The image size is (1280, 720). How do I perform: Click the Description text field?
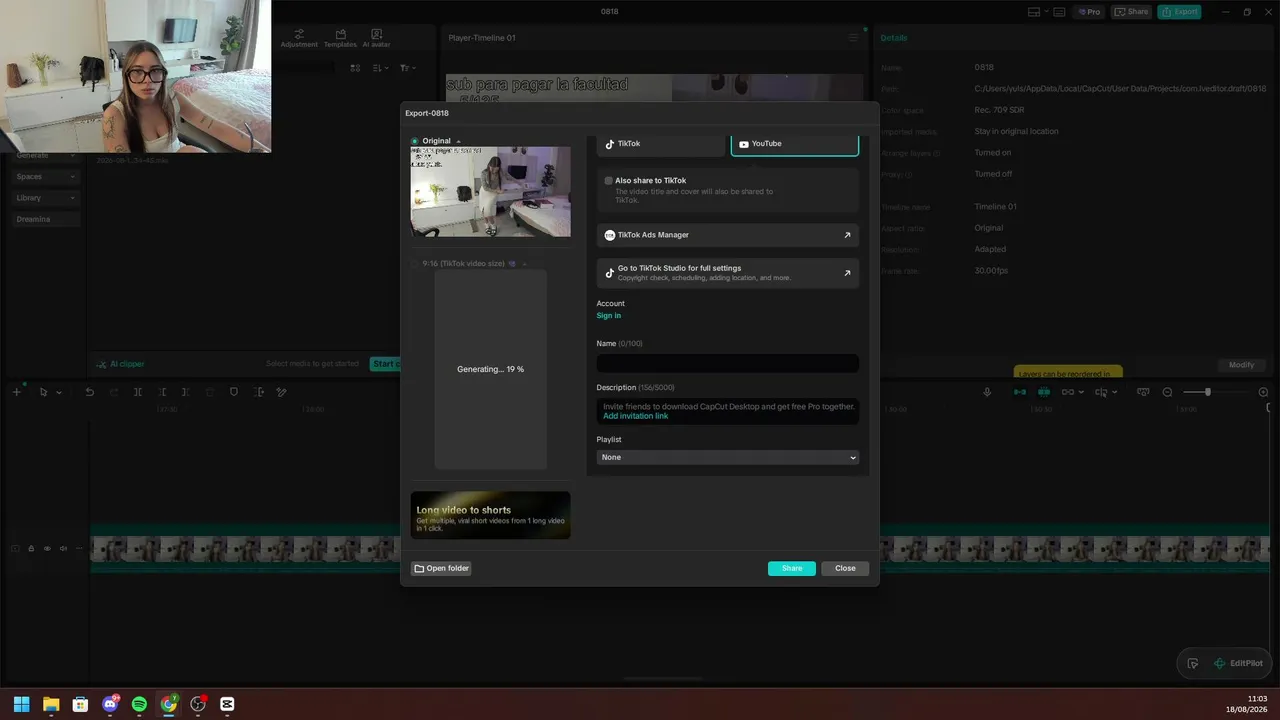click(728, 411)
